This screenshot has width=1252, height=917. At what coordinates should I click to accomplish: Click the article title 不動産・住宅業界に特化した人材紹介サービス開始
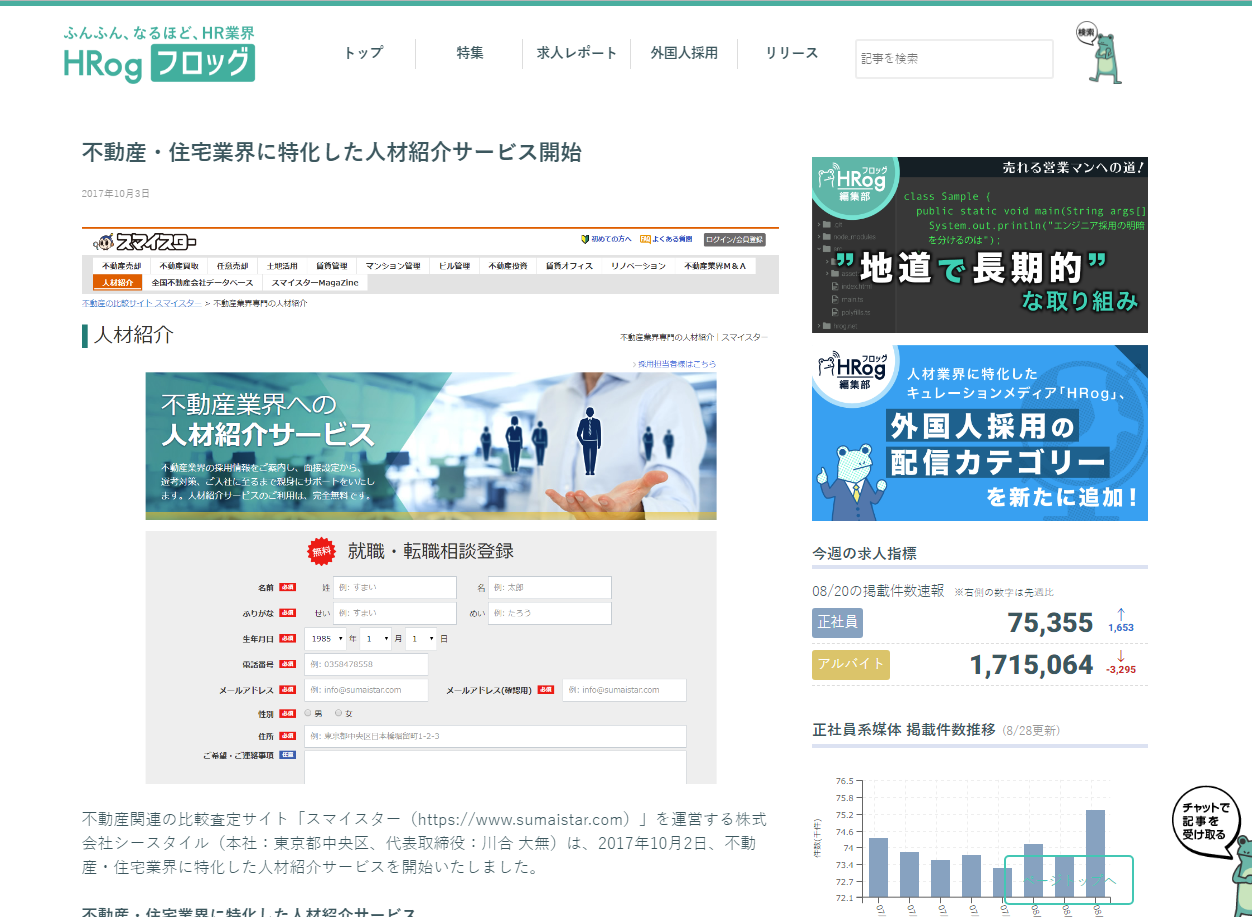pyautogui.click(x=331, y=152)
